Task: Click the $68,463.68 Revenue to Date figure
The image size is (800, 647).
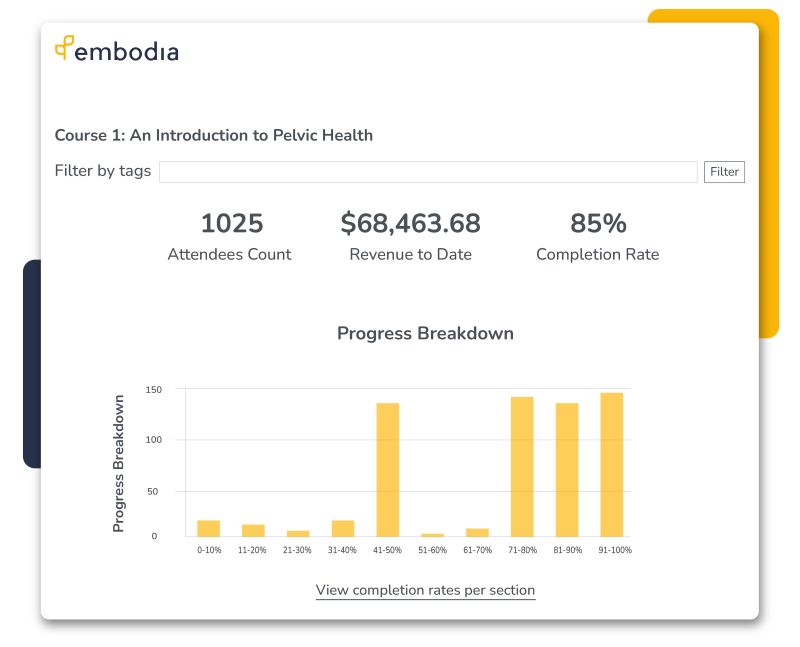Action: pos(410,223)
